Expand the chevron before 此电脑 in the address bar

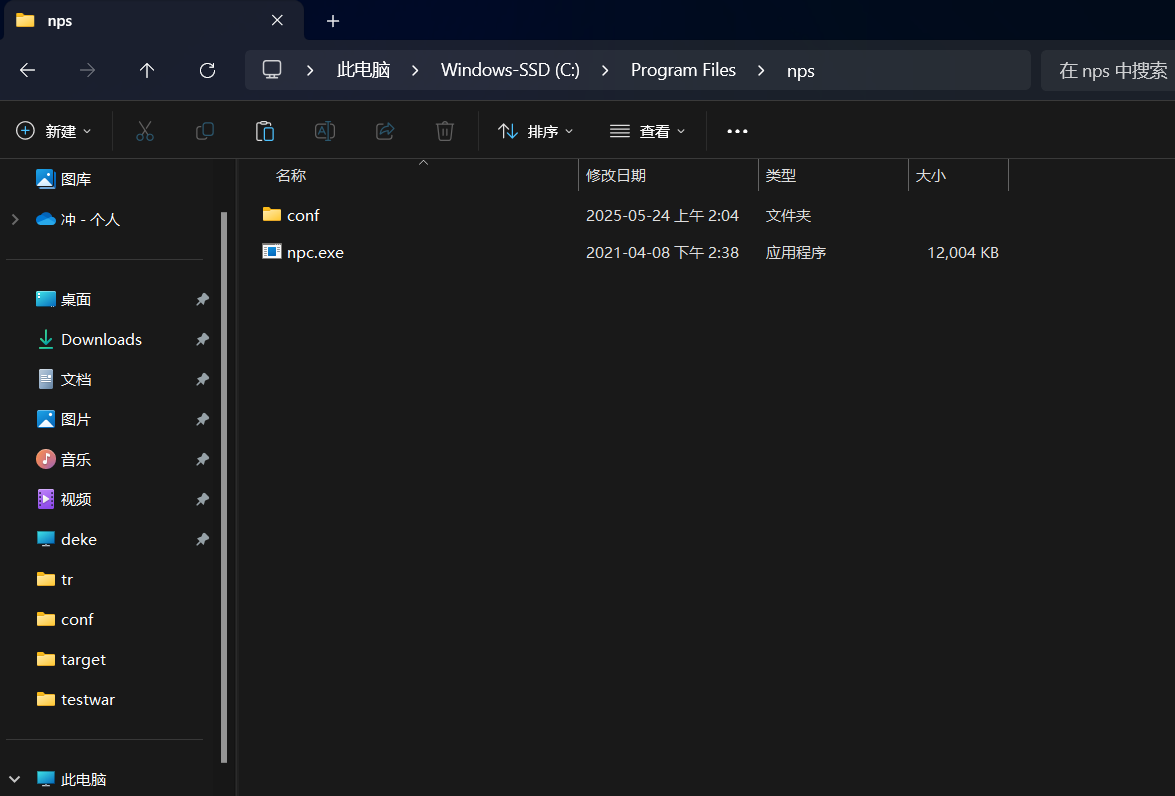tap(310, 70)
